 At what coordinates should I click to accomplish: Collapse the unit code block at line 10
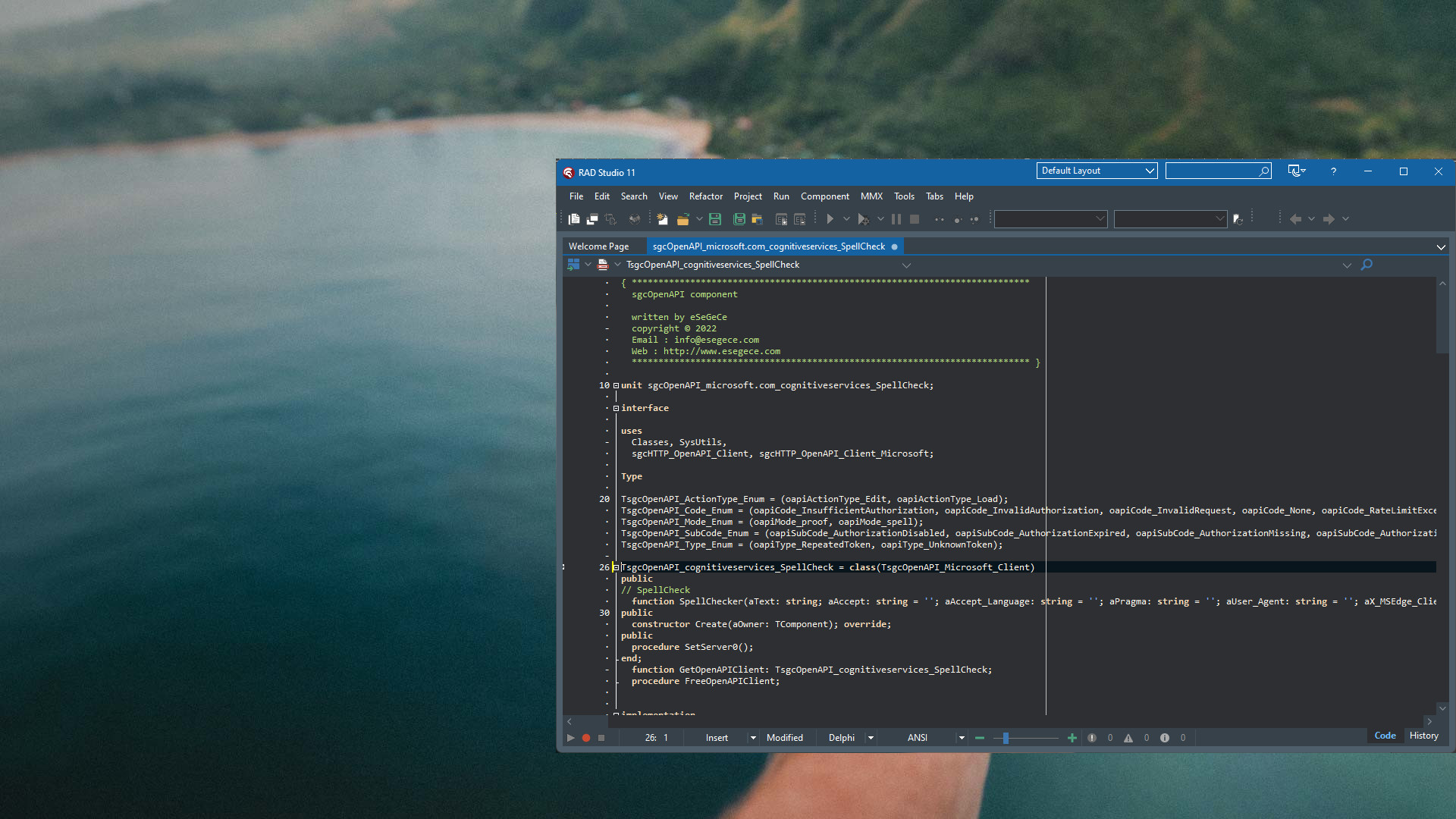[x=616, y=385]
